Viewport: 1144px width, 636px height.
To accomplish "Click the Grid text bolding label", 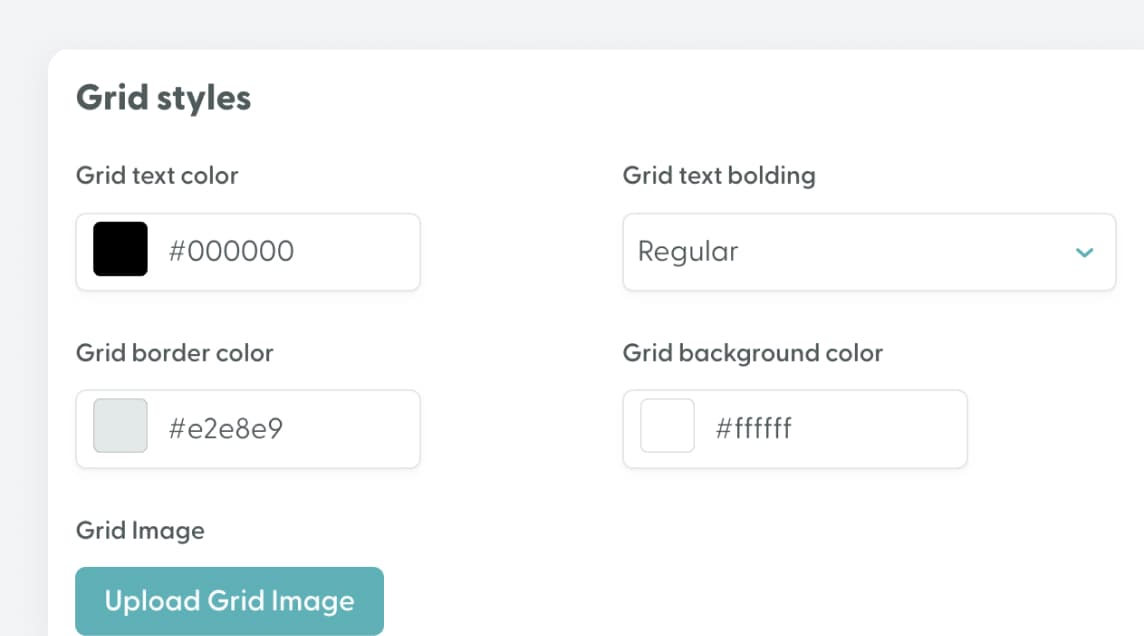I will pyautogui.click(x=718, y=175).
